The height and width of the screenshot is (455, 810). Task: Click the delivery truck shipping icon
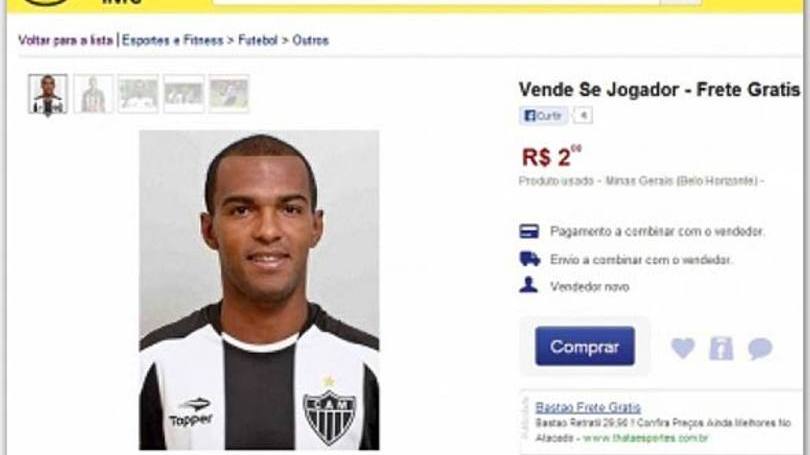coord(529,259)
